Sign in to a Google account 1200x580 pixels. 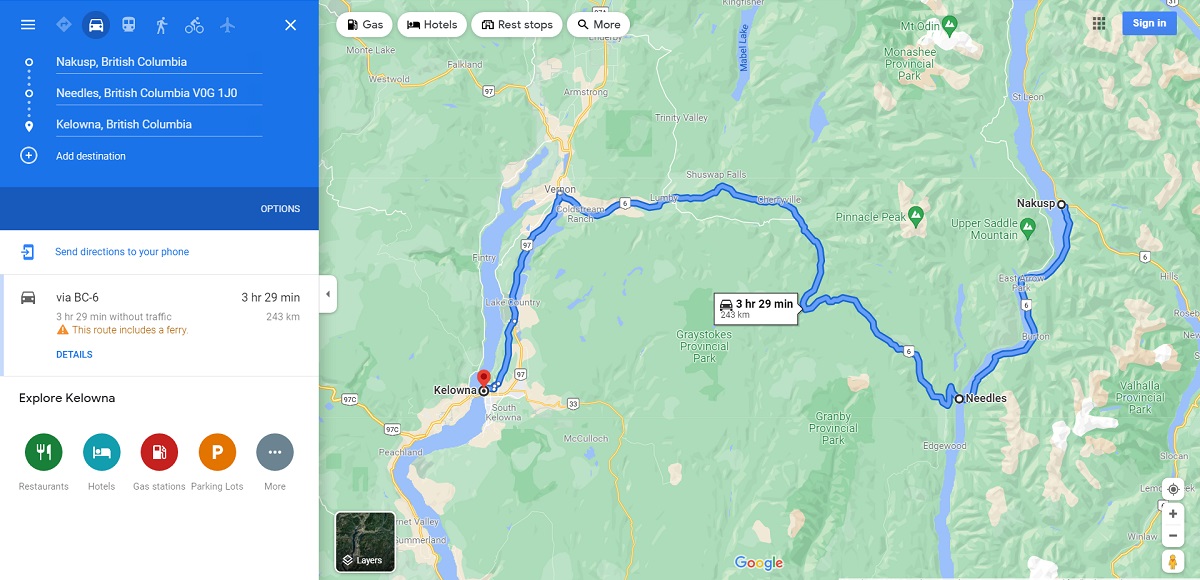(1149, 23)
